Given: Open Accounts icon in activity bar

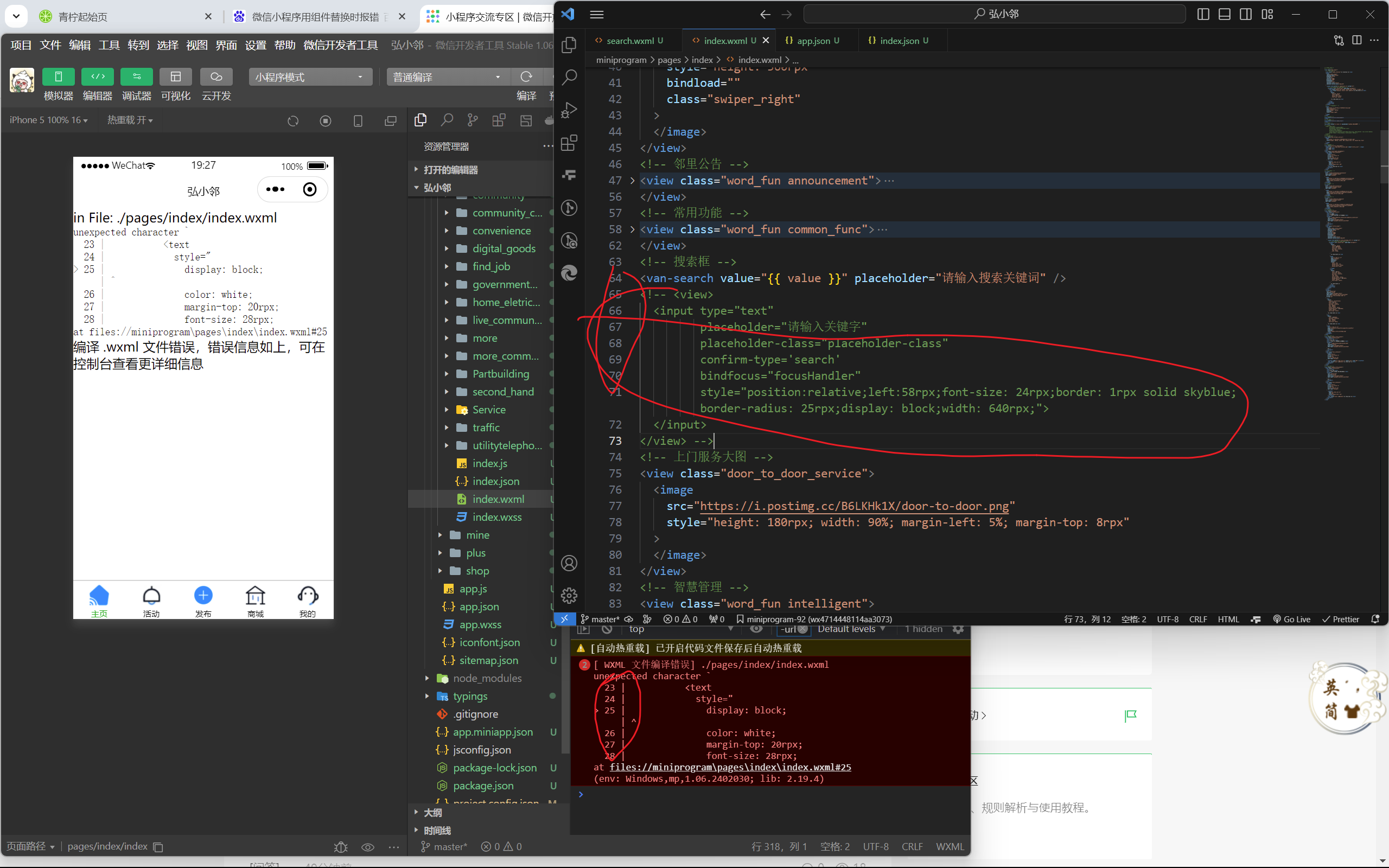Looking at the screenshot, I should pos(569,563).
